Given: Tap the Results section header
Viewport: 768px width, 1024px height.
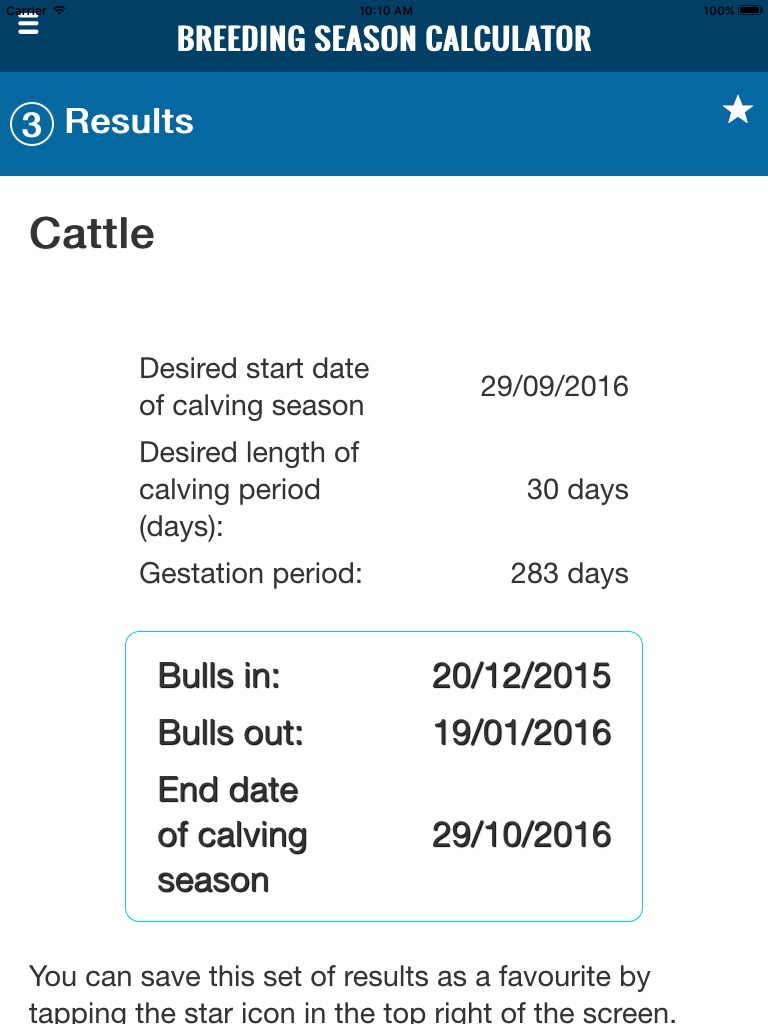Looking at the screenshot, I should click(x=129, y=122).
